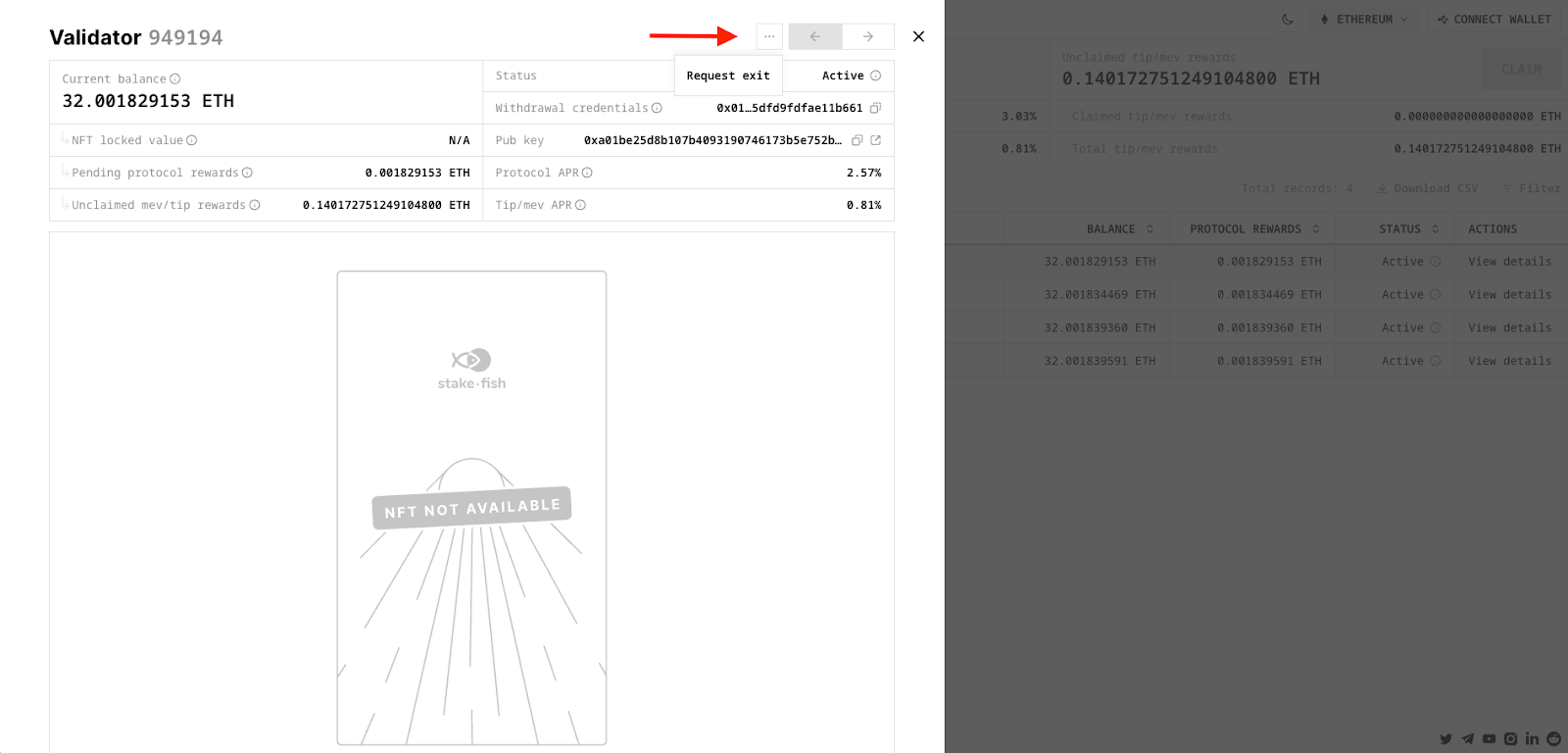Click the Current balance info icon
This screenshot has height=753, width=1568.
click(175, 79)
